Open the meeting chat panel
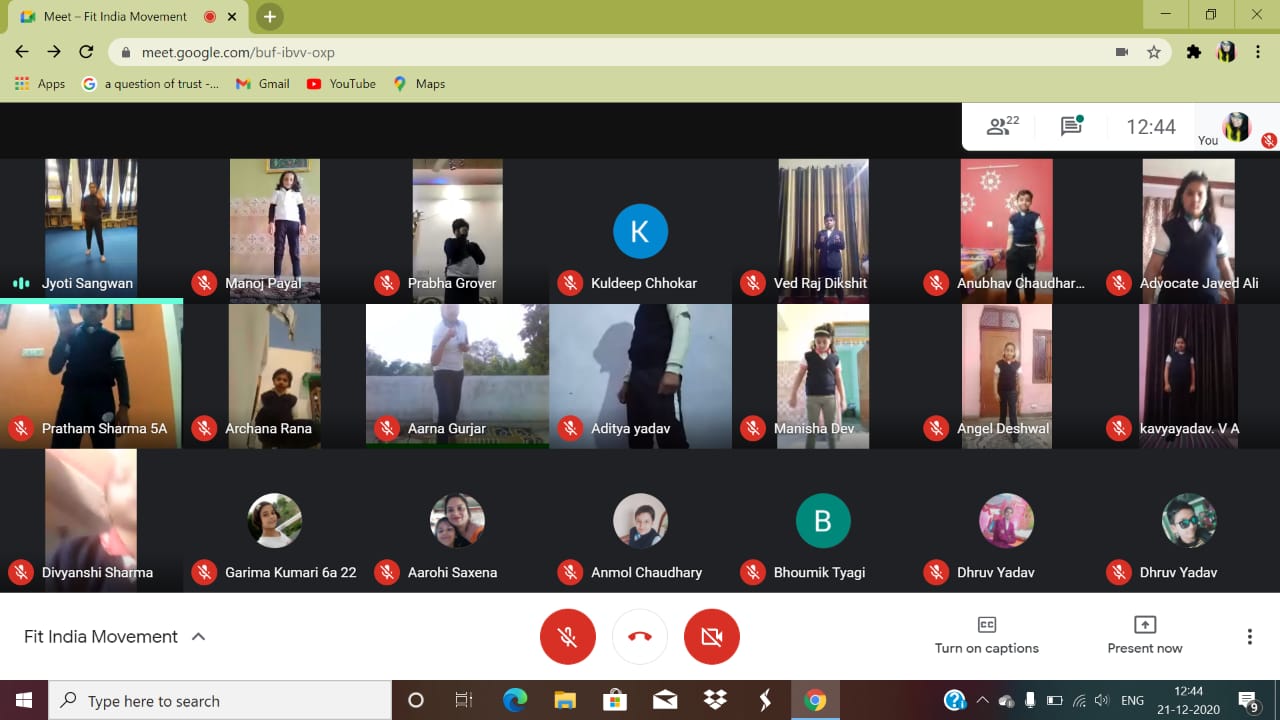This screenshot has width=1280, height=720. [x=1072, y=126]
